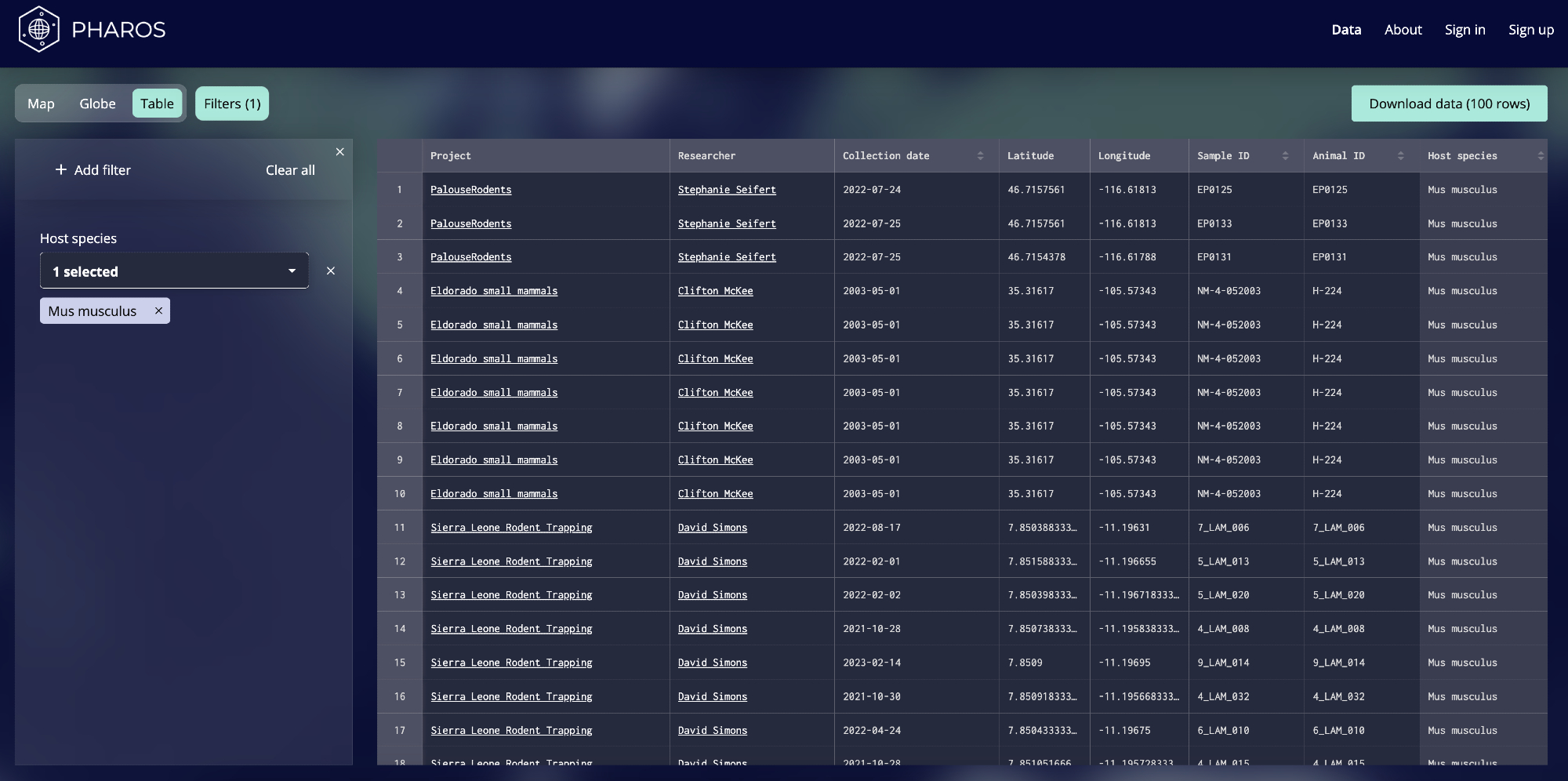Remove the Mus musculus filter chip
Screen dimensions: 1568x781
click(158, 311)
